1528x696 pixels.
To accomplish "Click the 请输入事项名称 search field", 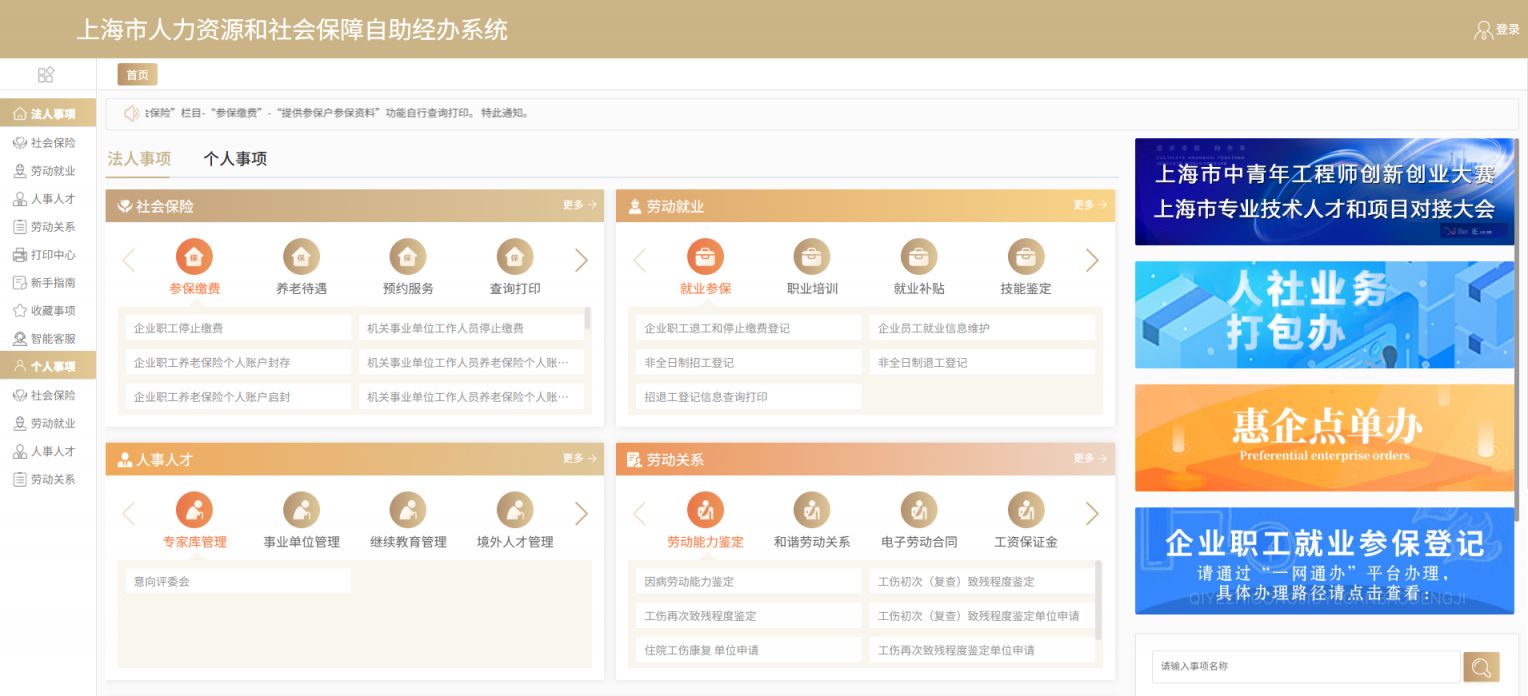I will pos(1305,666).
